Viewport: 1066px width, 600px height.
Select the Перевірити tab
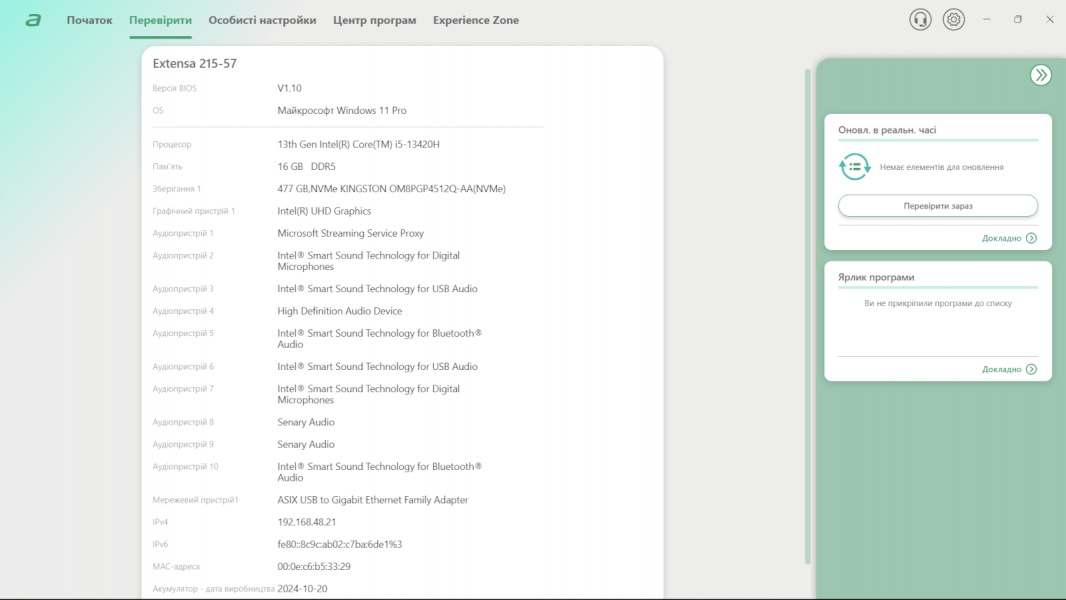160,20
